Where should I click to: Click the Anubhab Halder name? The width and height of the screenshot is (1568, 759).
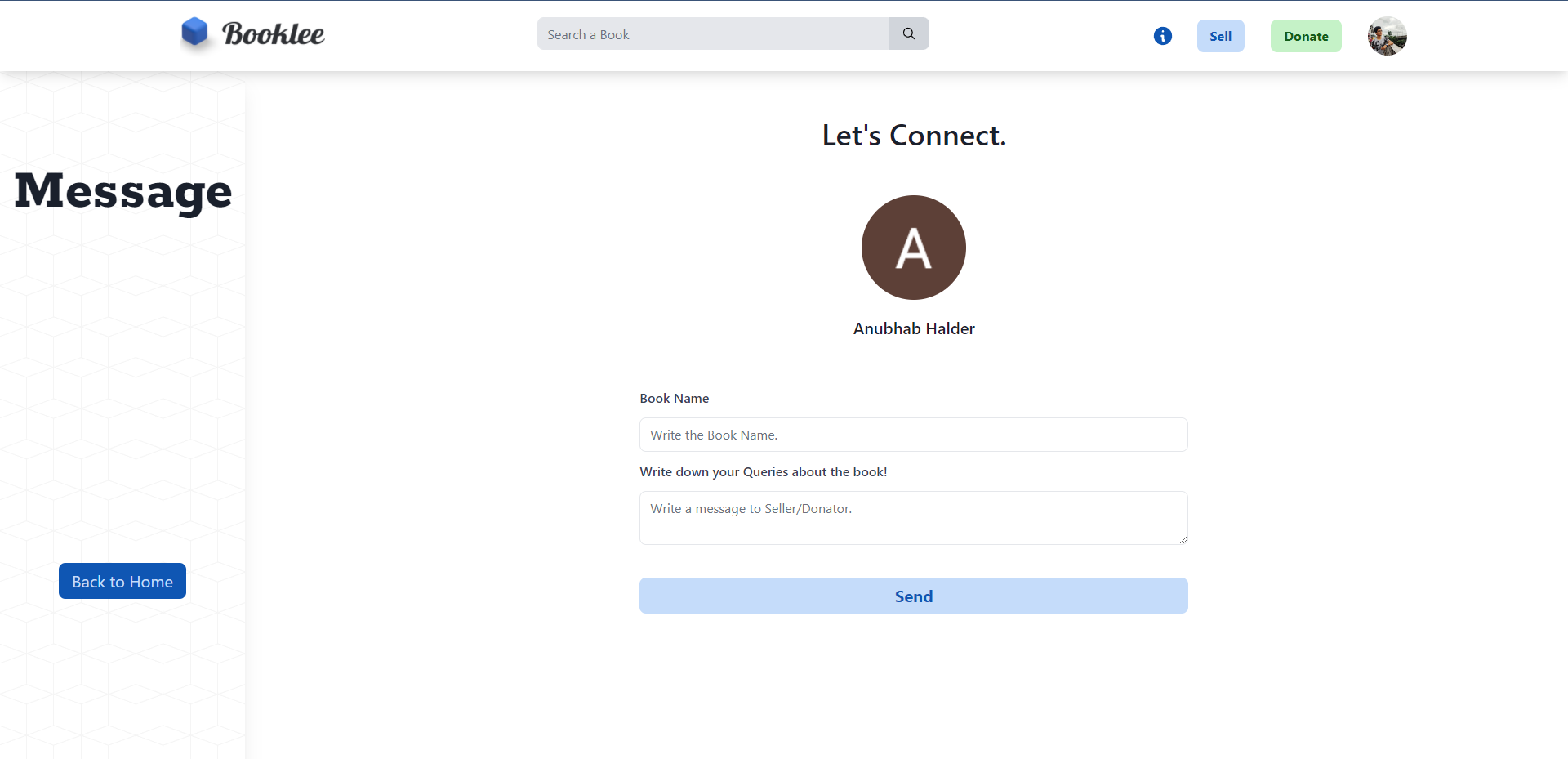point(914,328)
